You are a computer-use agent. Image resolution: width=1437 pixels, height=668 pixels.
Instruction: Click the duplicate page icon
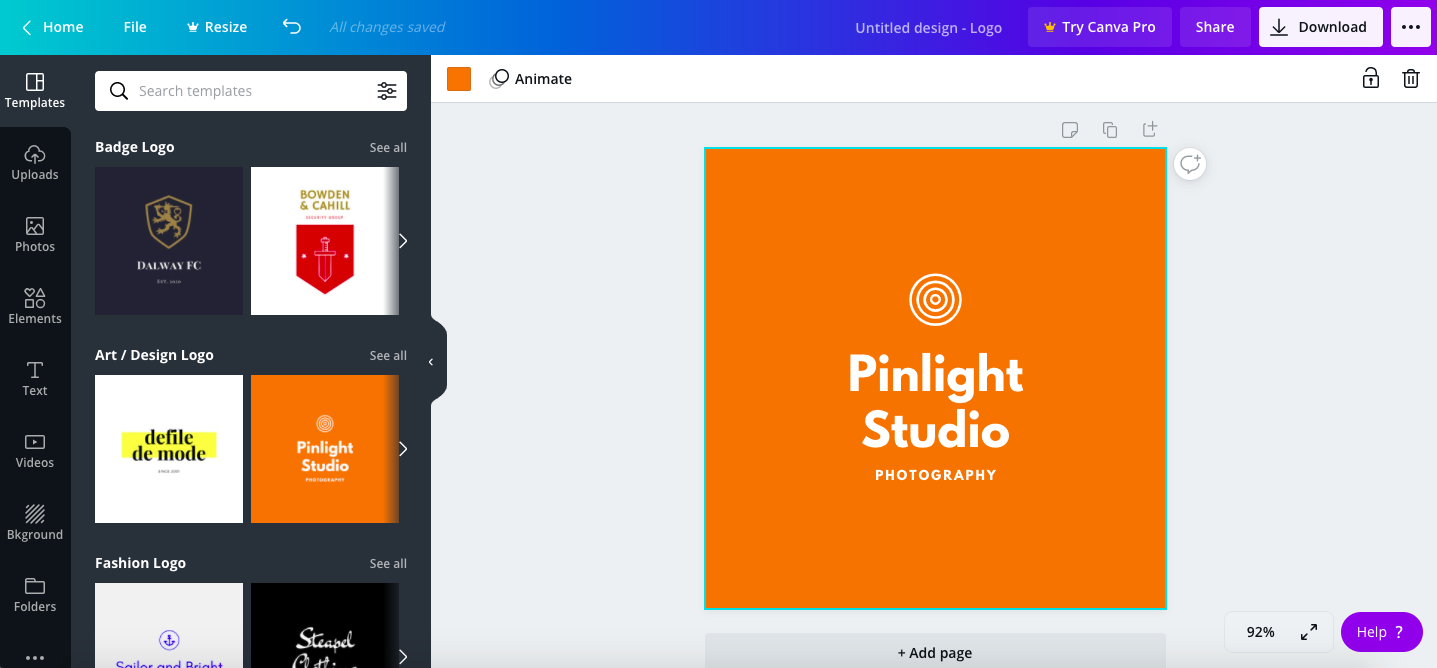1109,129
